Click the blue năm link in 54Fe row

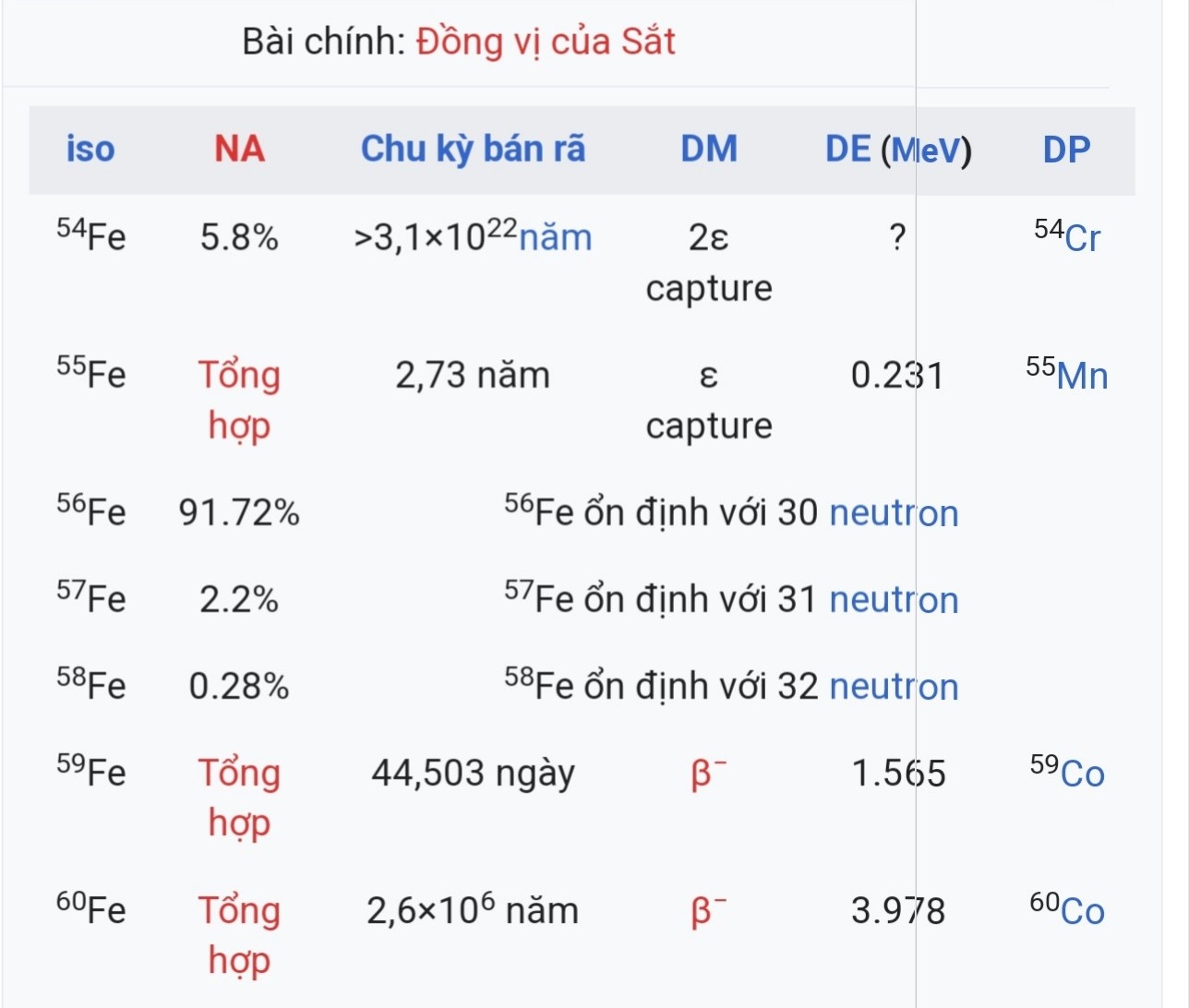[x=555, y=238]
